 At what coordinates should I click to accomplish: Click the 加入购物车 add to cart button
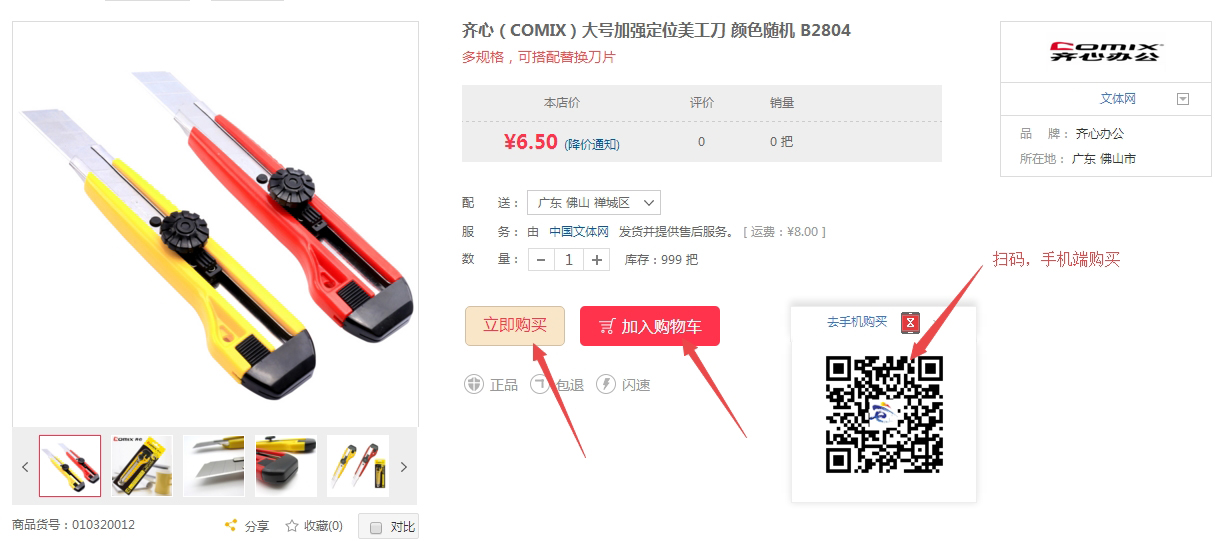(650, 326)
